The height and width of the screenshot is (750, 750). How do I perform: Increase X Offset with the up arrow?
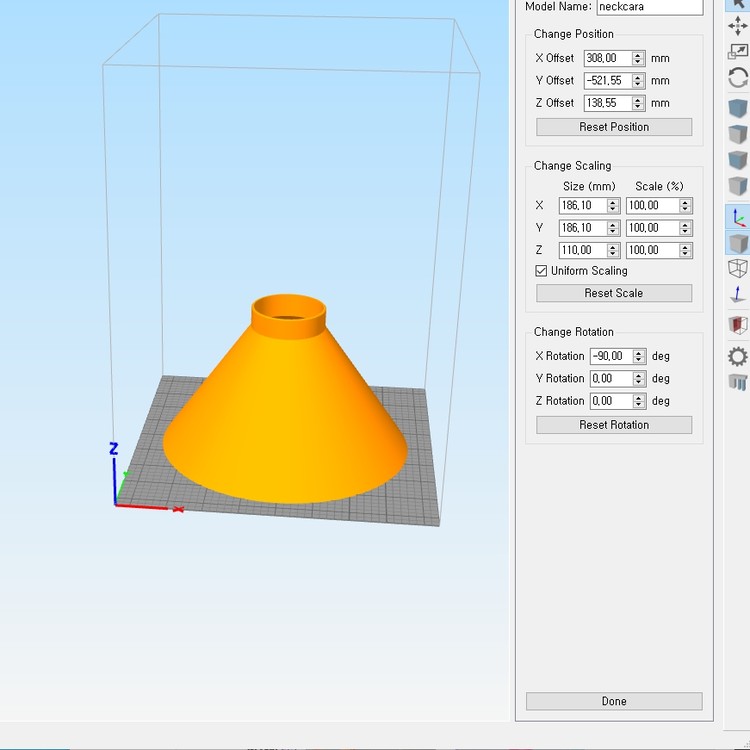[638, 55]
